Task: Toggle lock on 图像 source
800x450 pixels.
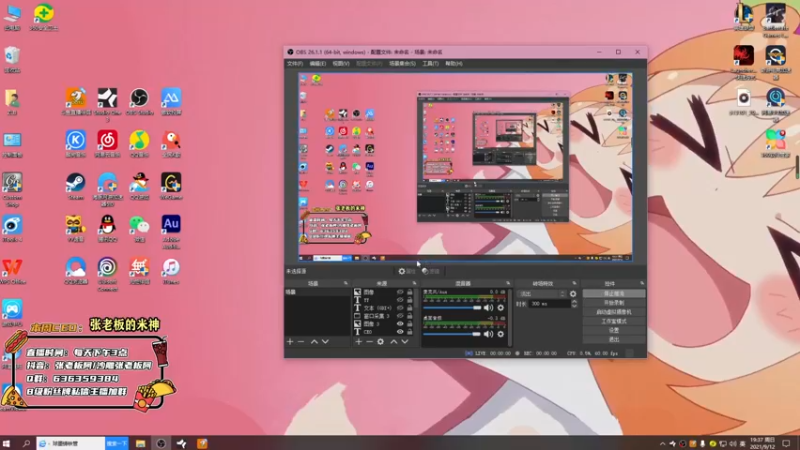Action: click(409, 292)
